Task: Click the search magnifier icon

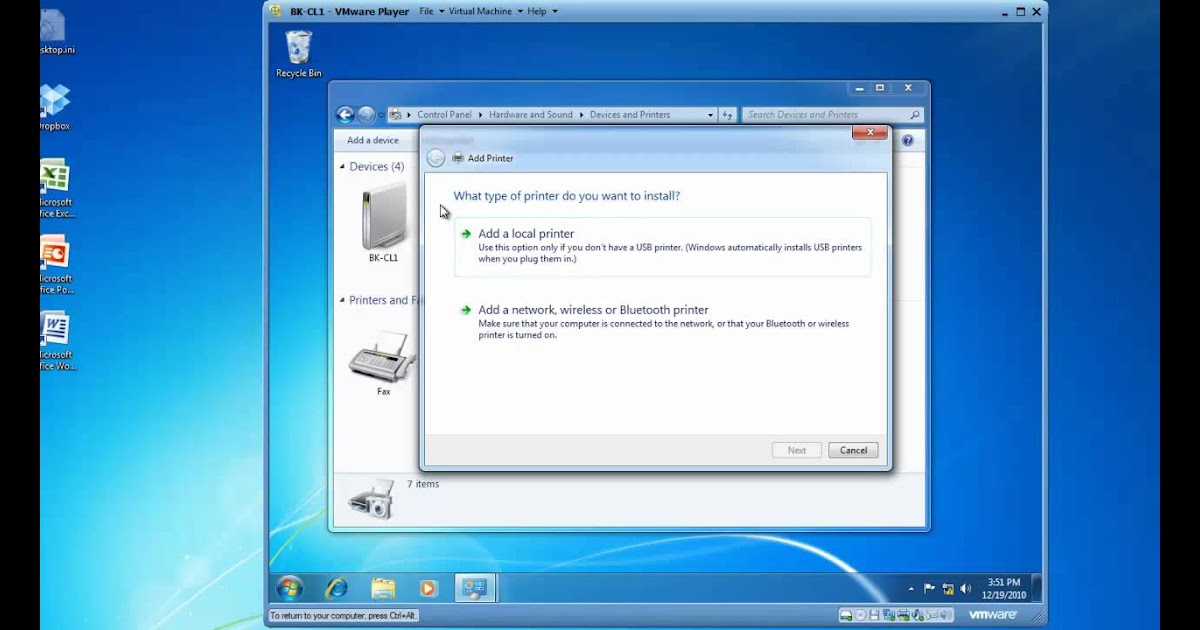Action: tap(915, 115)
